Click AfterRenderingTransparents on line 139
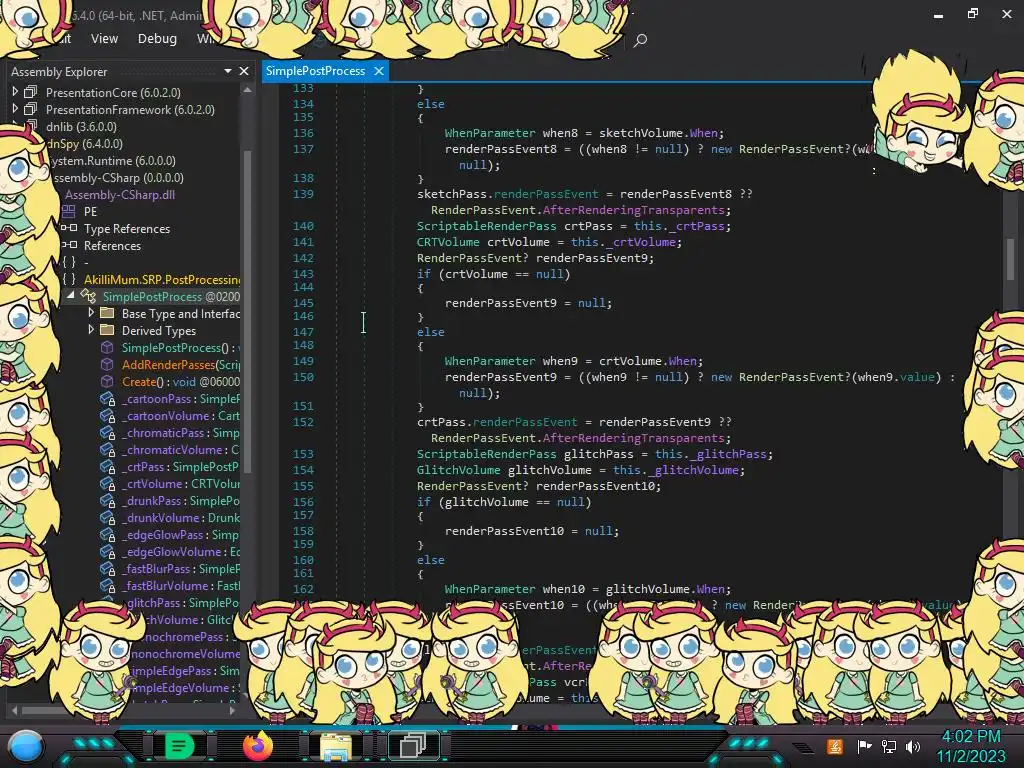 (633, 210)
